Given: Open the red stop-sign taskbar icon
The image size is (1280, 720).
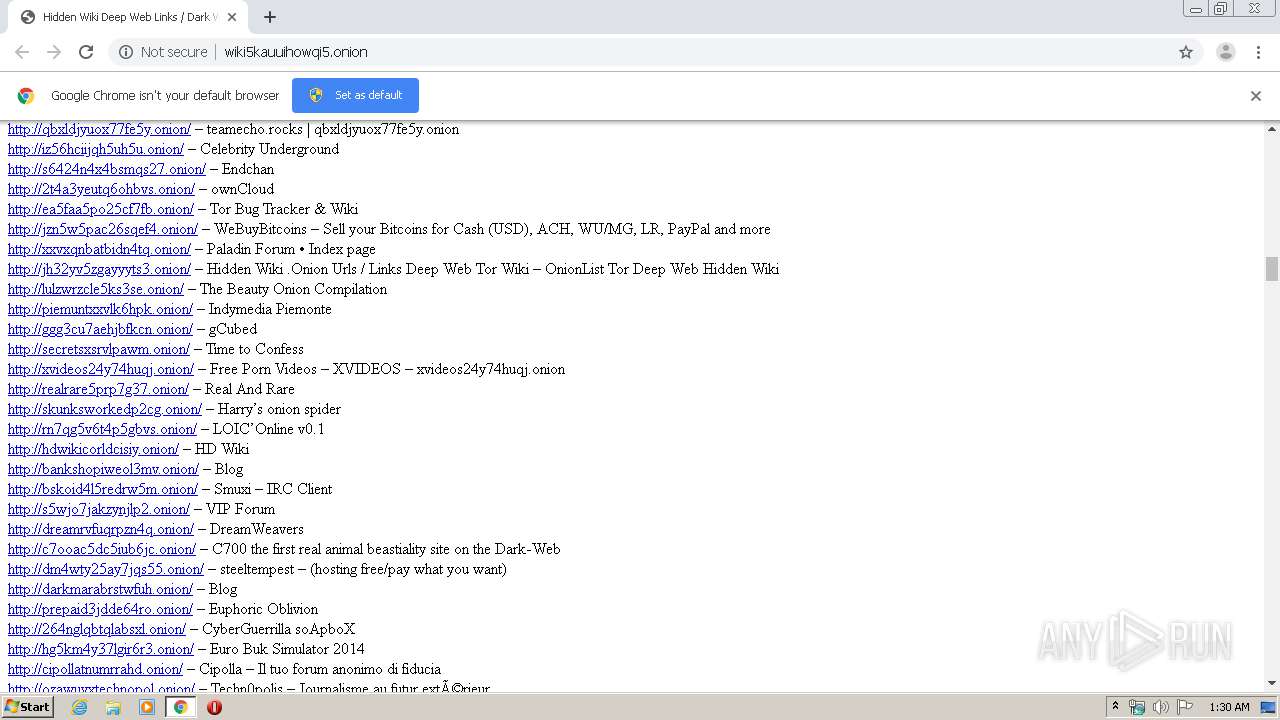Looking at the screenshot, I should click(214, 707).
